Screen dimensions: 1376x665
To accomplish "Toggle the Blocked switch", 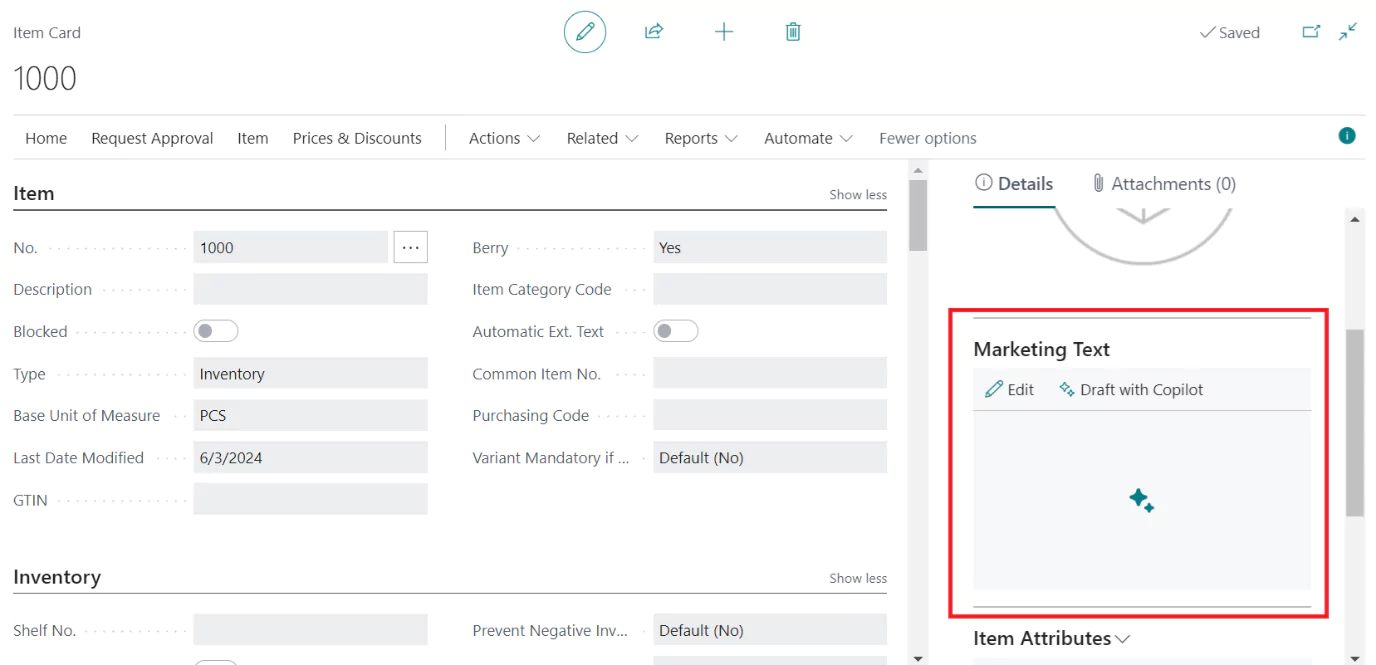I will point(216,331).
